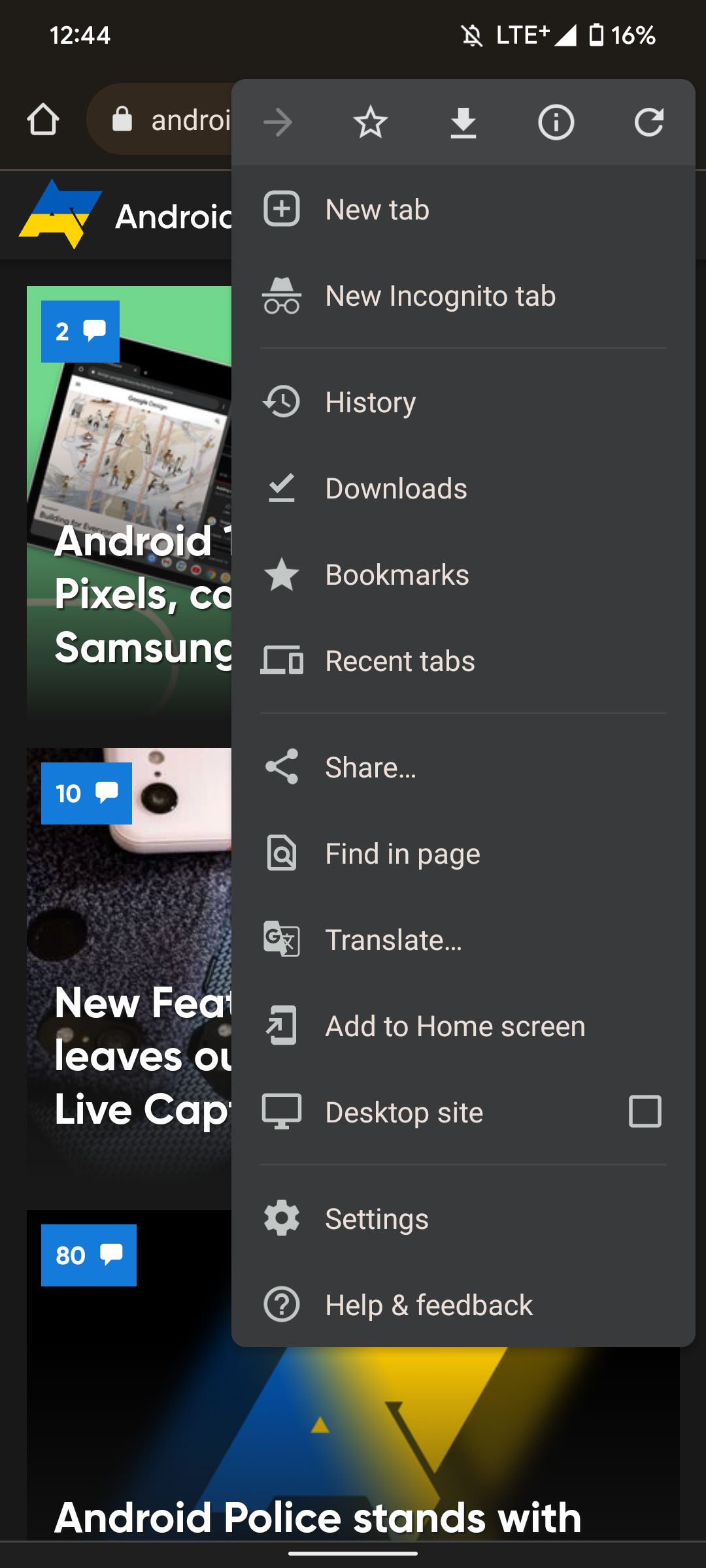Bookmark this page with the star icon
Viewport: 706px width, 1568px height.
click(x=371, y=122)
